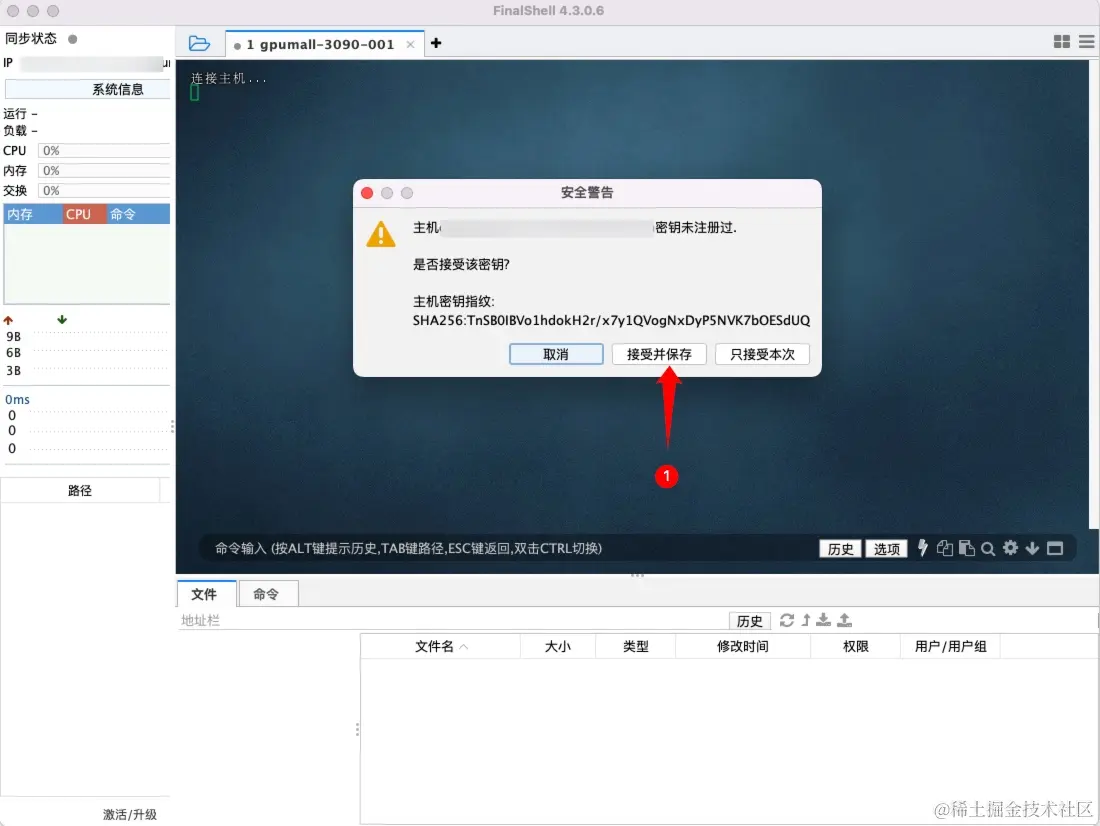This screenshot has height=826, width=1100.
Task: Click the 路径 path column header
Action: pyautogui.click(x=80, y=491)
